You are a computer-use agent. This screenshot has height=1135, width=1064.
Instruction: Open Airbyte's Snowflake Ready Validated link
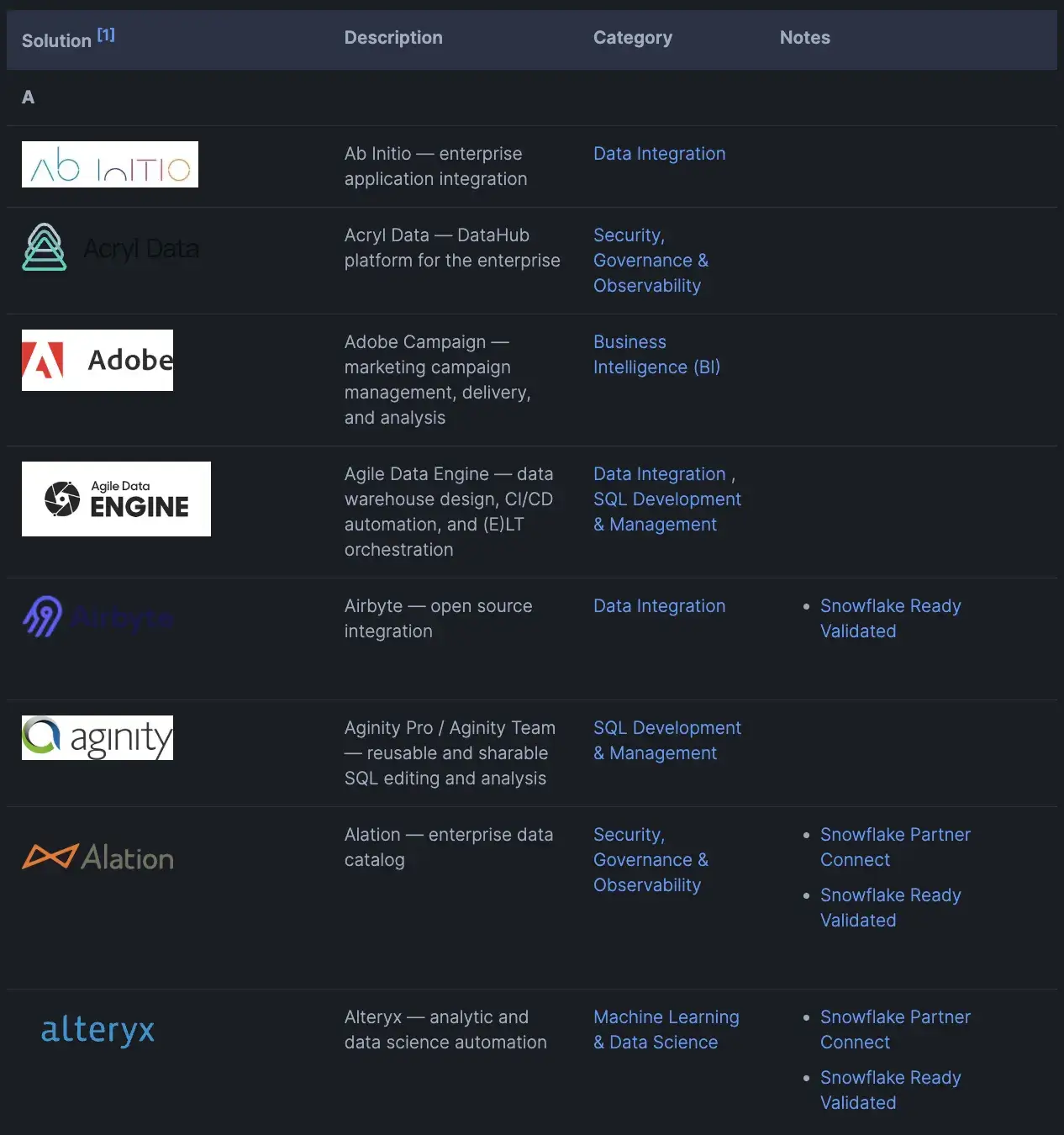(890, 619)
